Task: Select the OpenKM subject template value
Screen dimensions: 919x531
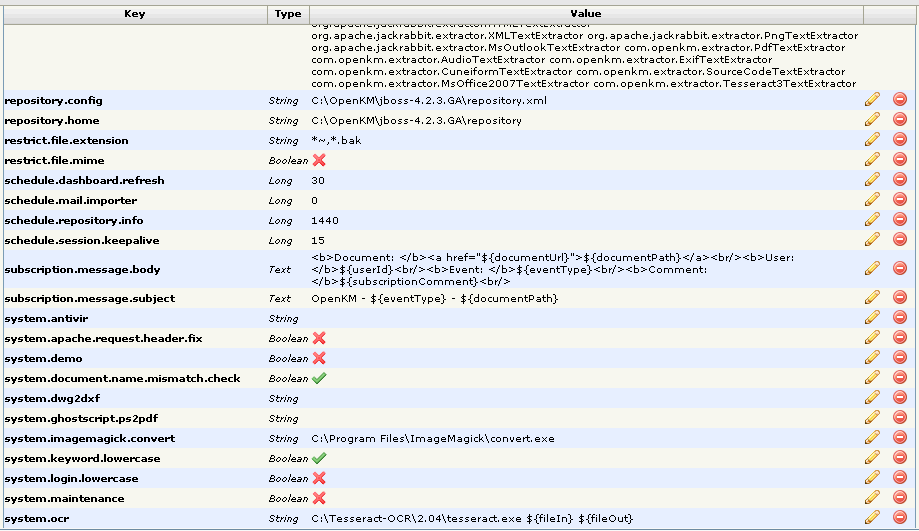Action: pyautogui.click(x=435, y=299)
